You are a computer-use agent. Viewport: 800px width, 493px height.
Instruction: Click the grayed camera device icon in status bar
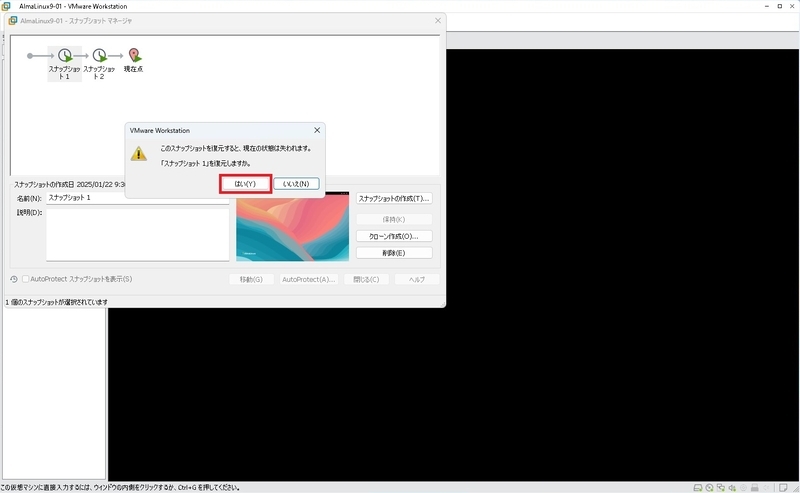743,488
